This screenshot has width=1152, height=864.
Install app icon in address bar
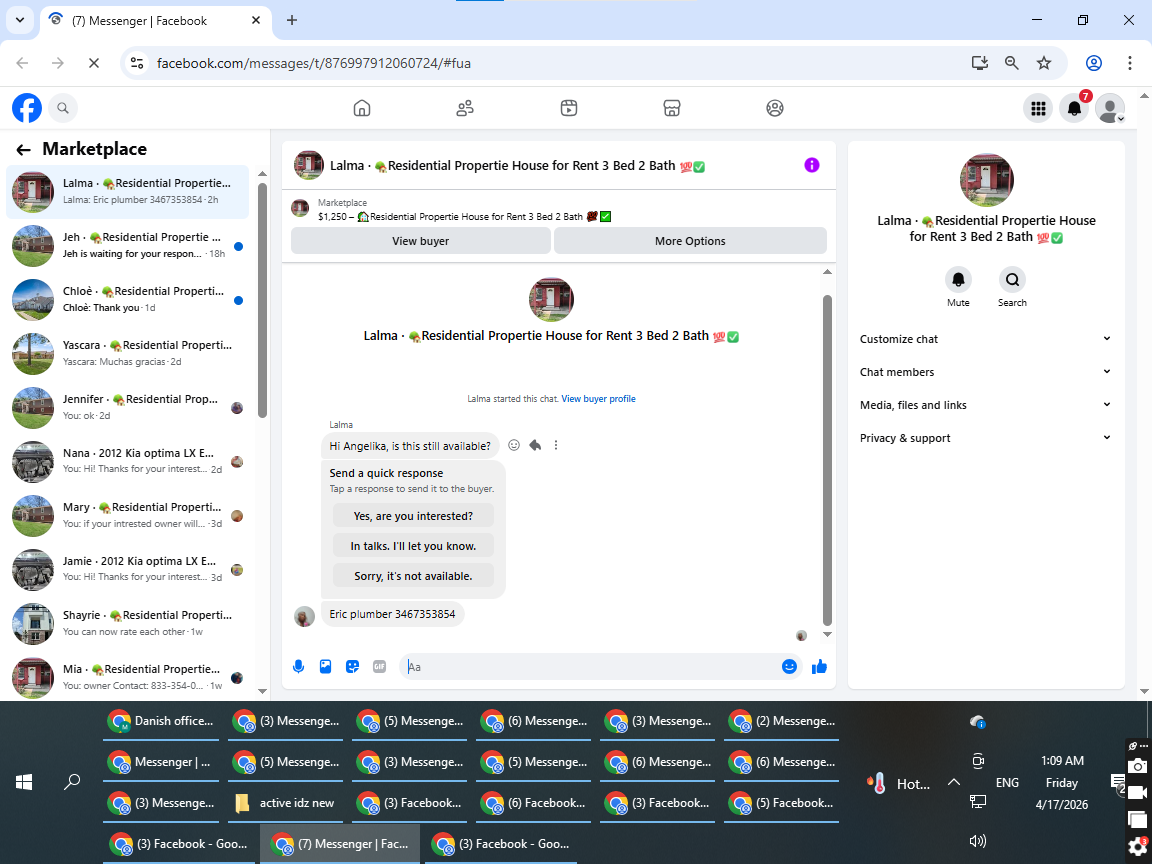tap(979, 63)
